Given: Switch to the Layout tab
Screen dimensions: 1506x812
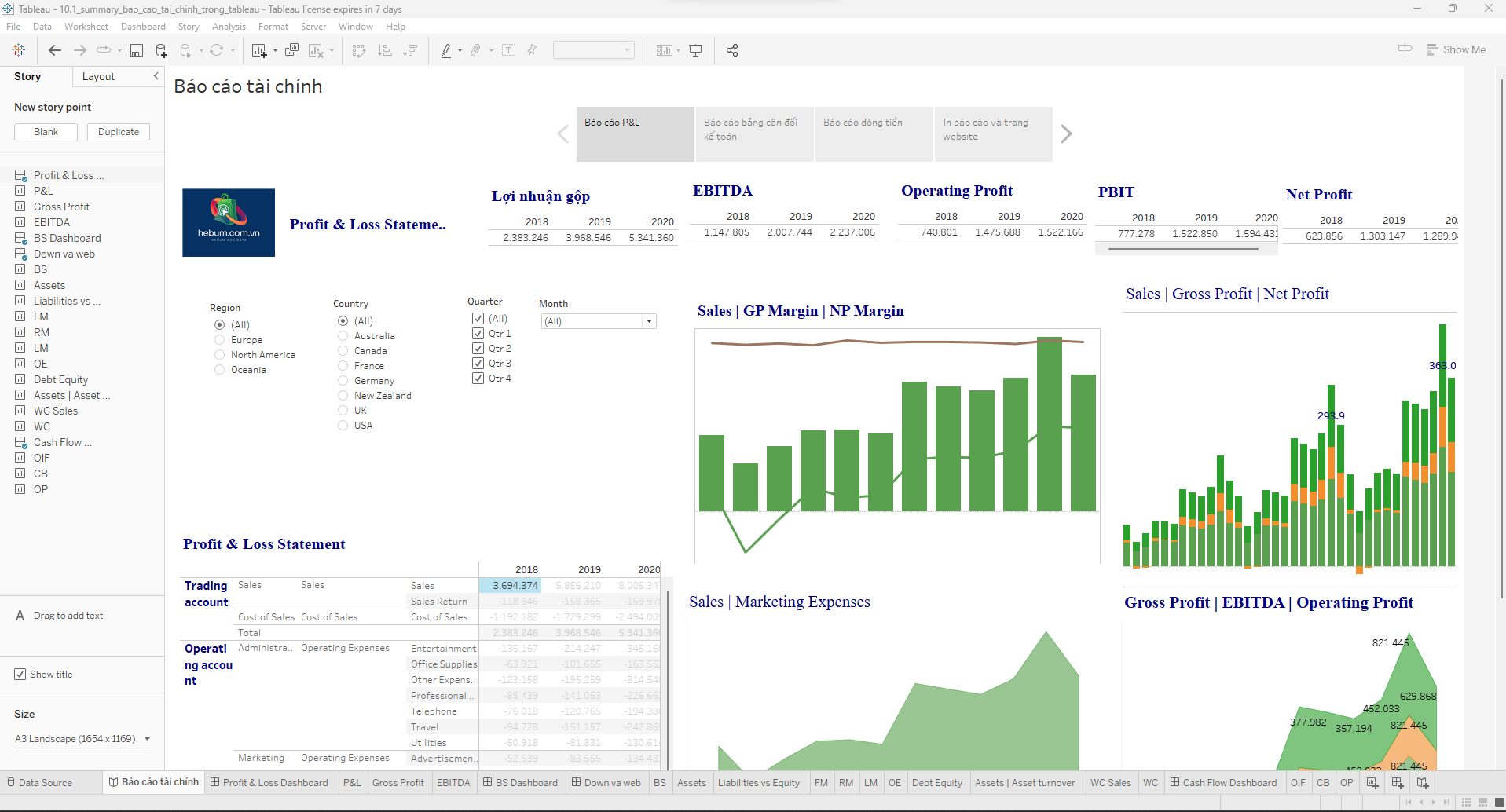Looking at the screenshot, I should [98, 76].
